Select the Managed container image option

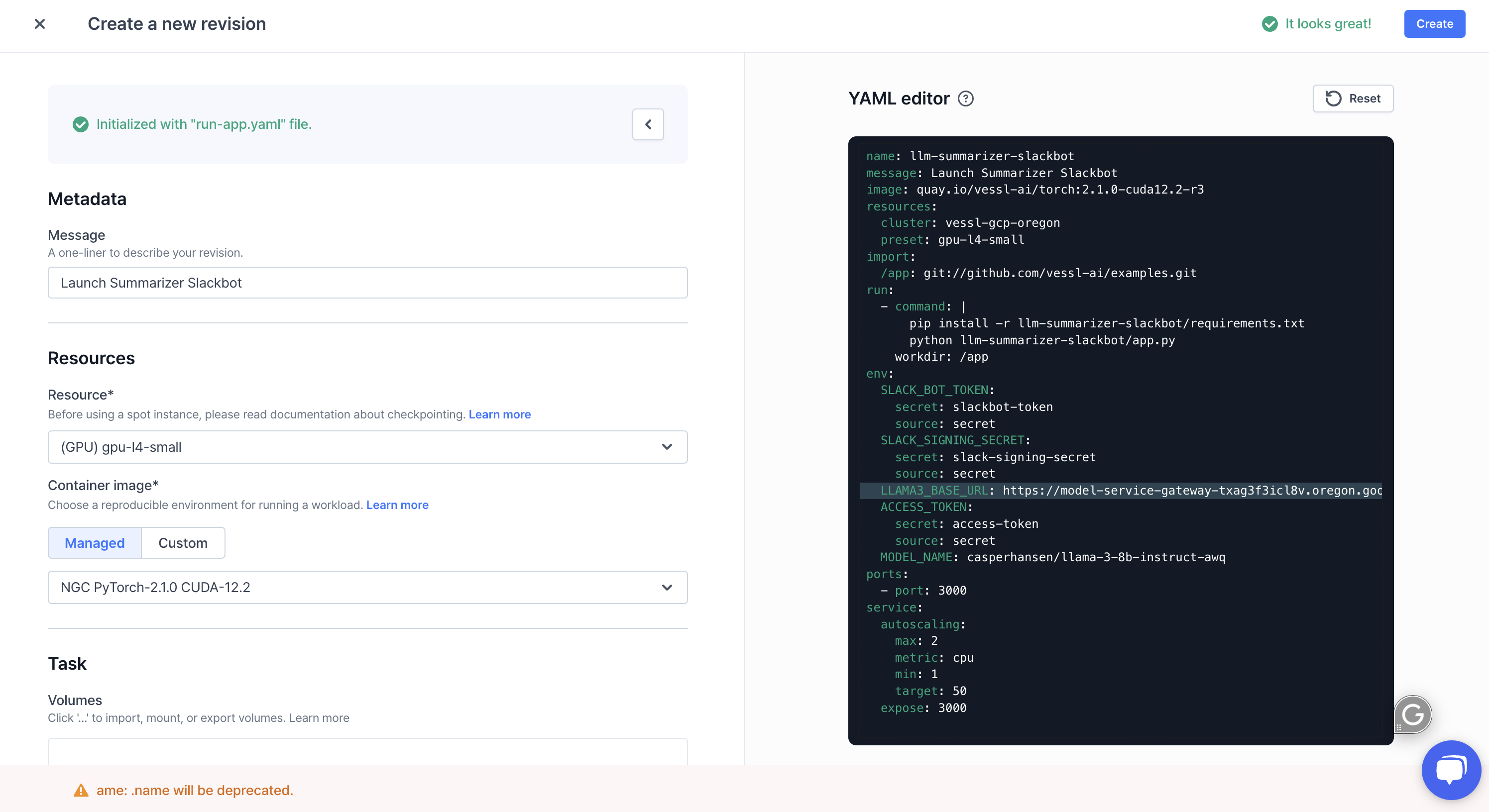pos(95,543)
